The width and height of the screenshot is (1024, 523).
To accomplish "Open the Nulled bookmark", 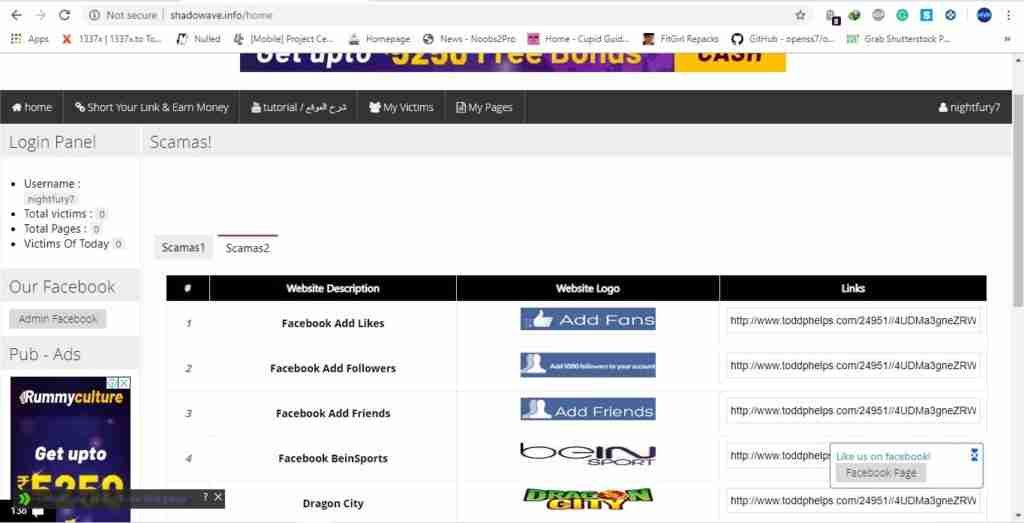I will [x=199, y=39].
